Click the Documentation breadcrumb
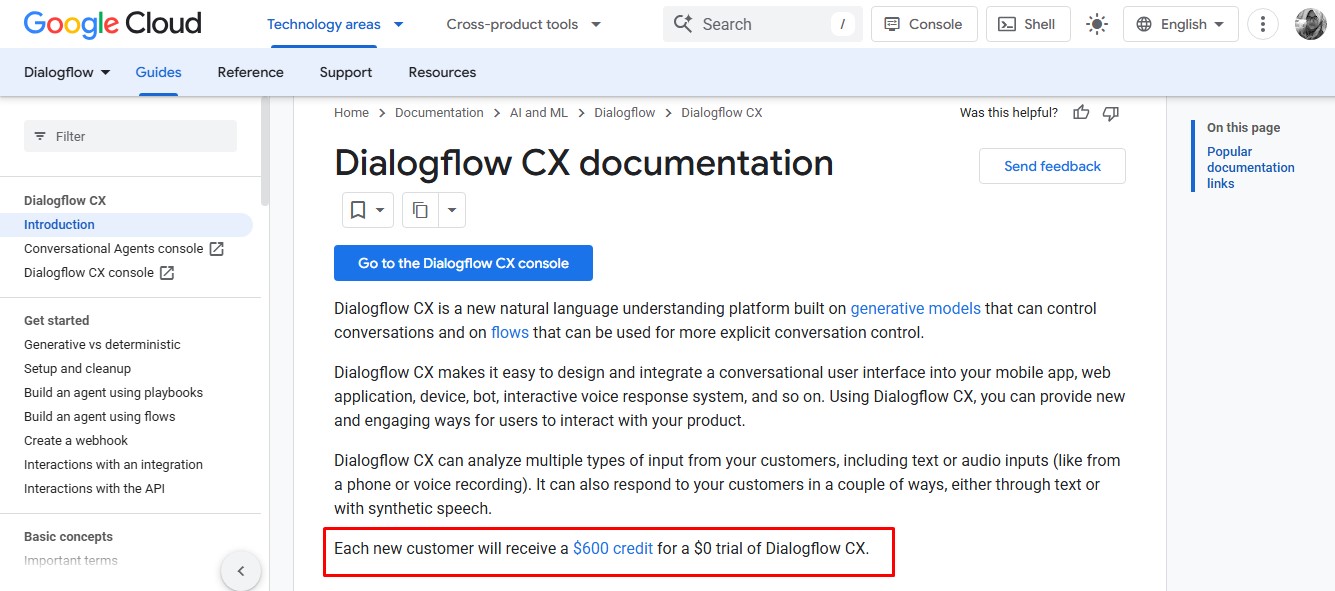 [x=439, y=113]
